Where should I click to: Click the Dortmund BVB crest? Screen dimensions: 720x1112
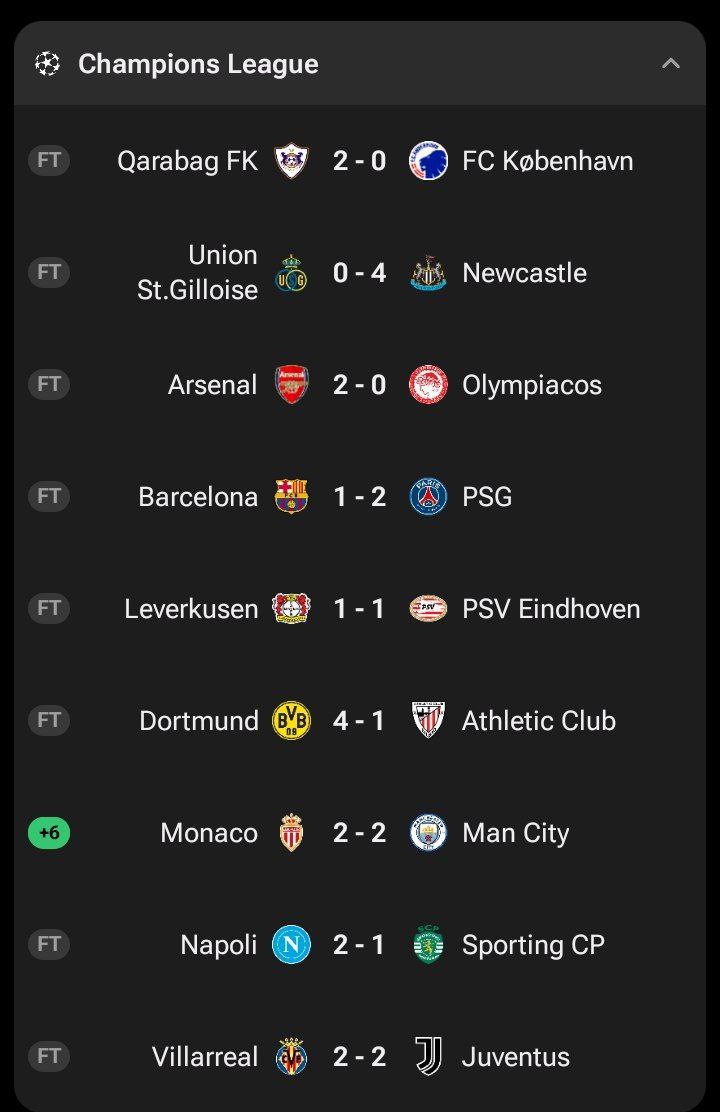[x=291, y=721]
